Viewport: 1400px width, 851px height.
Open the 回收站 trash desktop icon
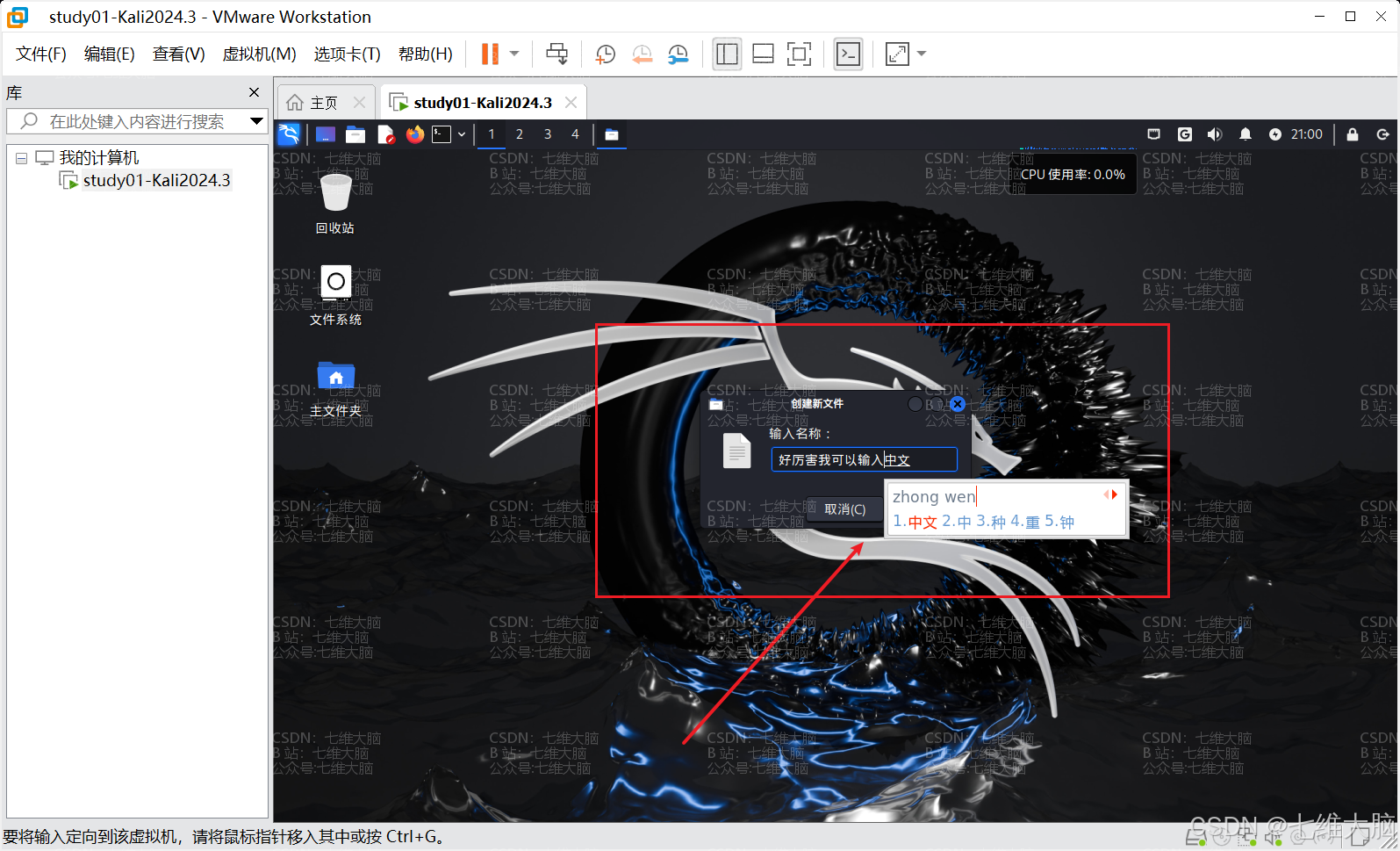335,204
